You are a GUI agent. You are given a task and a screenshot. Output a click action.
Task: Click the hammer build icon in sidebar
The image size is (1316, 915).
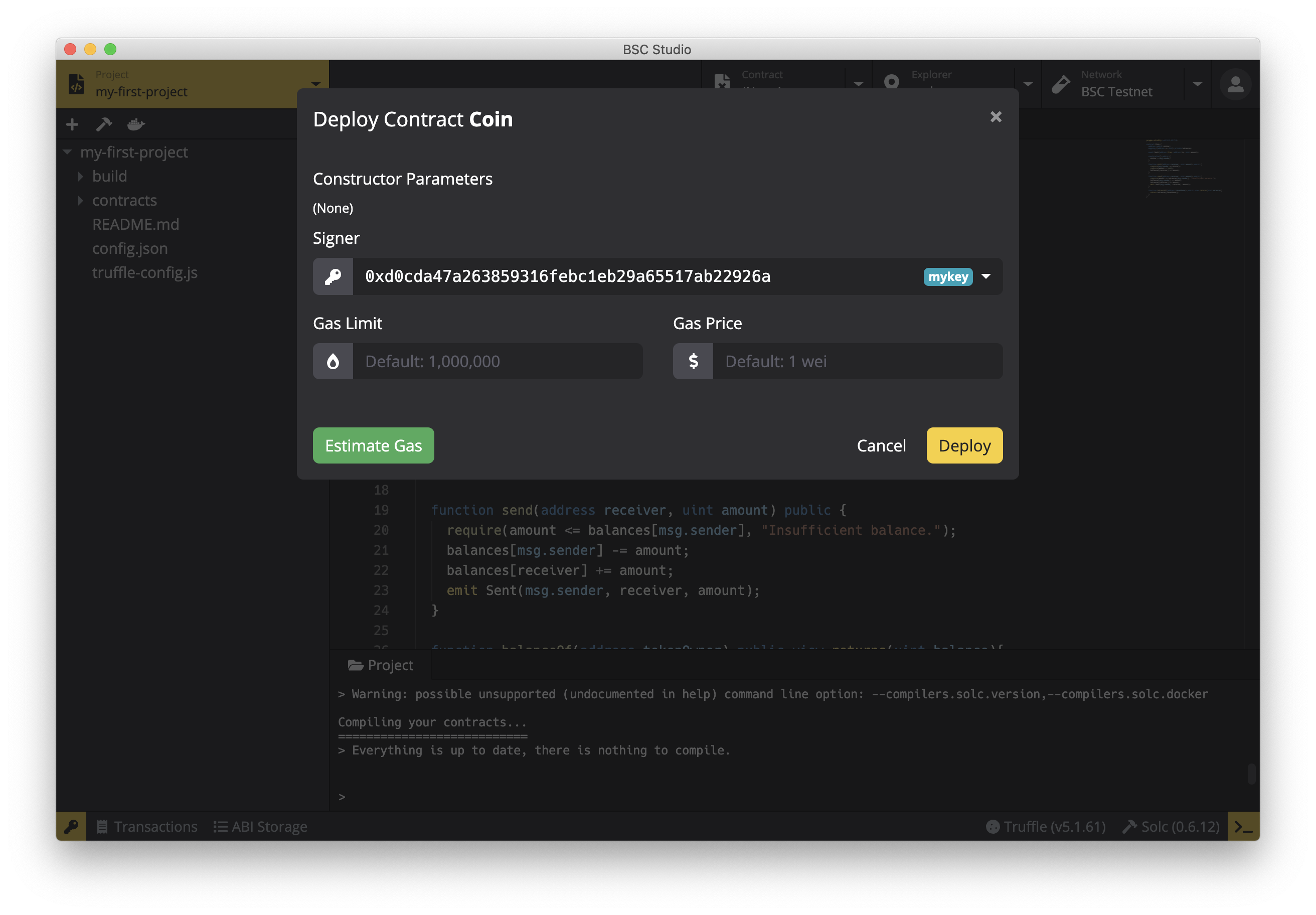(x=104, y=124)
